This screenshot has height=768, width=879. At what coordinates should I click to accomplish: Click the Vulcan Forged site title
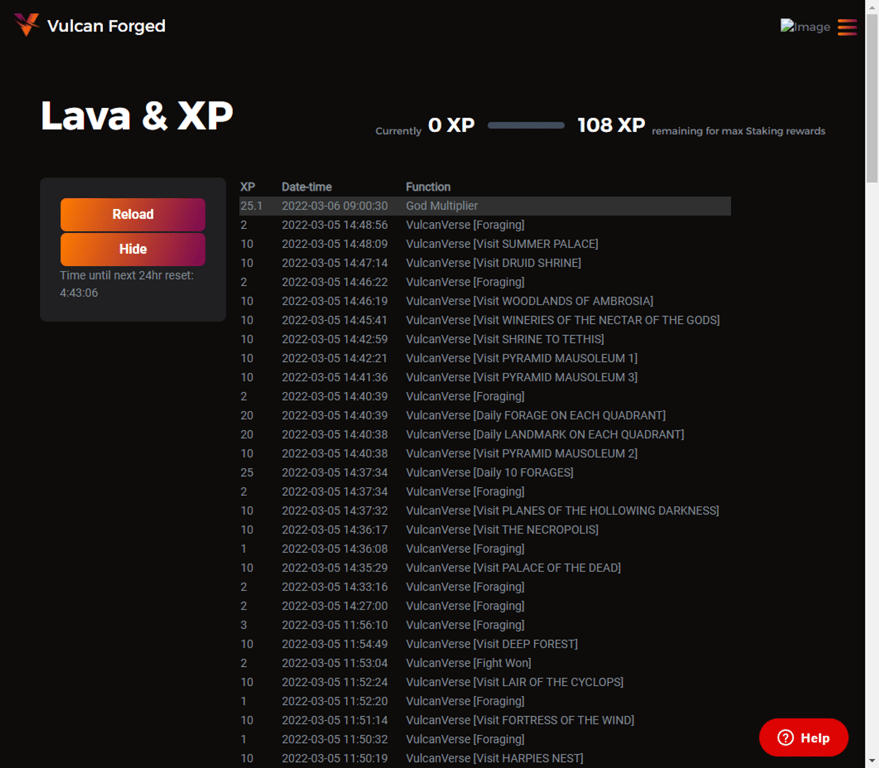106,26
